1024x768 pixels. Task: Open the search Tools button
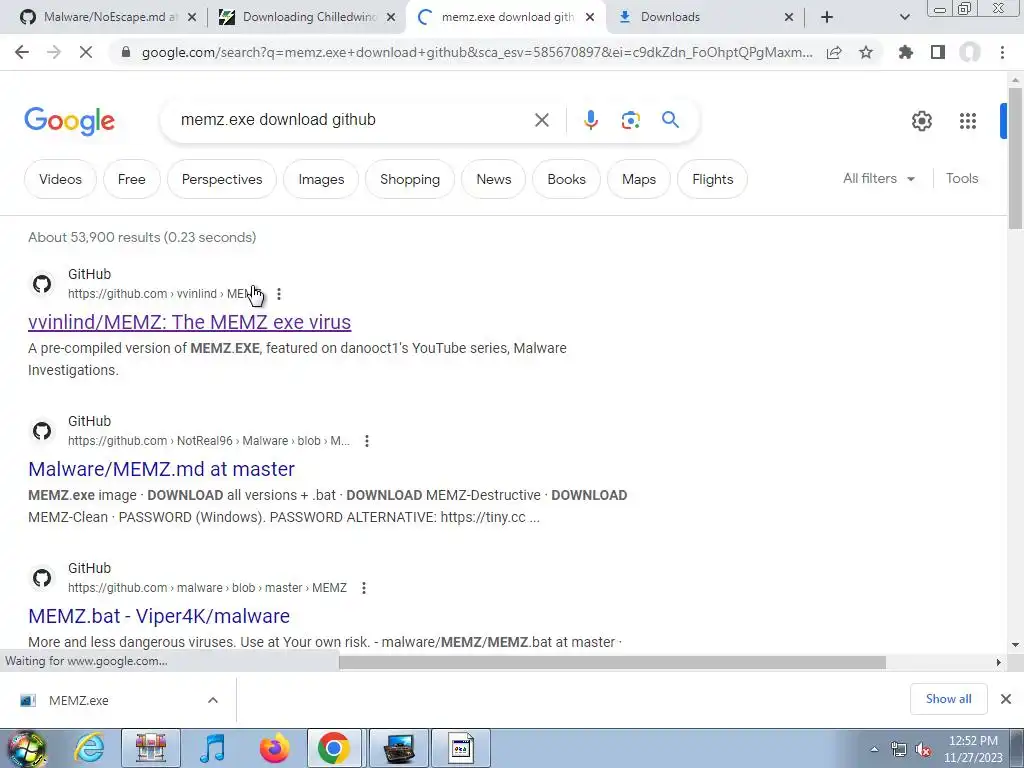pyautogui.click(x=962, y=178)
